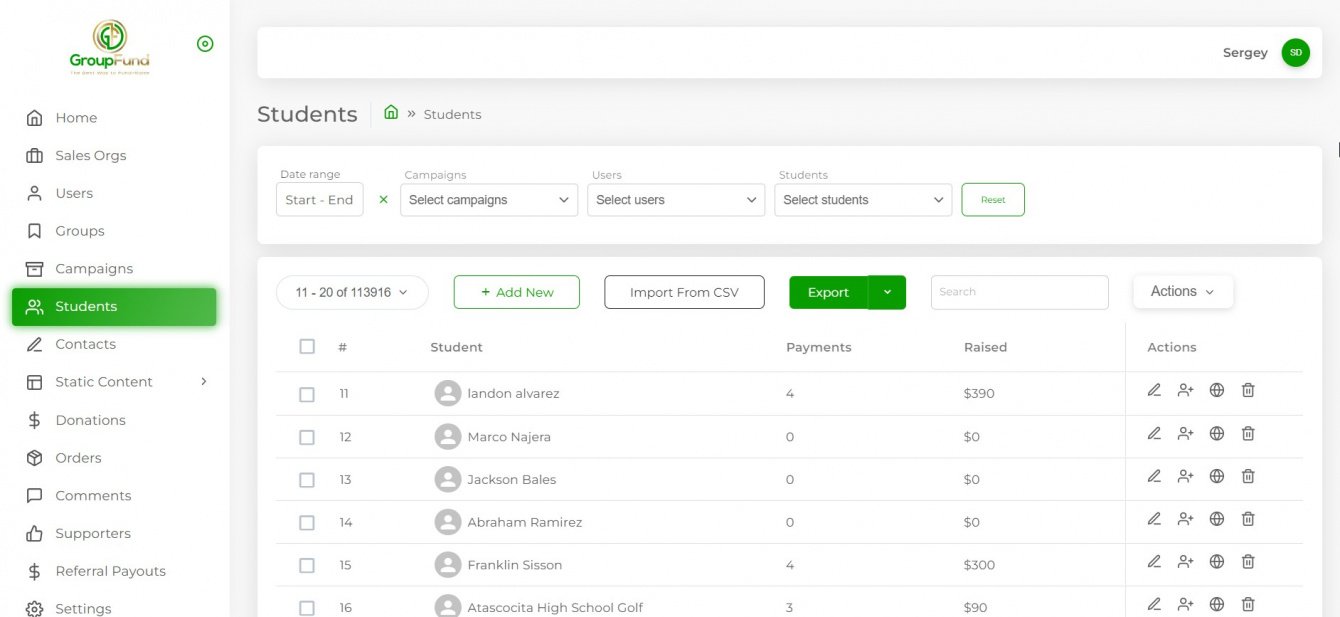Screen dimensions: 1340x617
Task: Click the Add New button
Action: click(x=516, y=292)
